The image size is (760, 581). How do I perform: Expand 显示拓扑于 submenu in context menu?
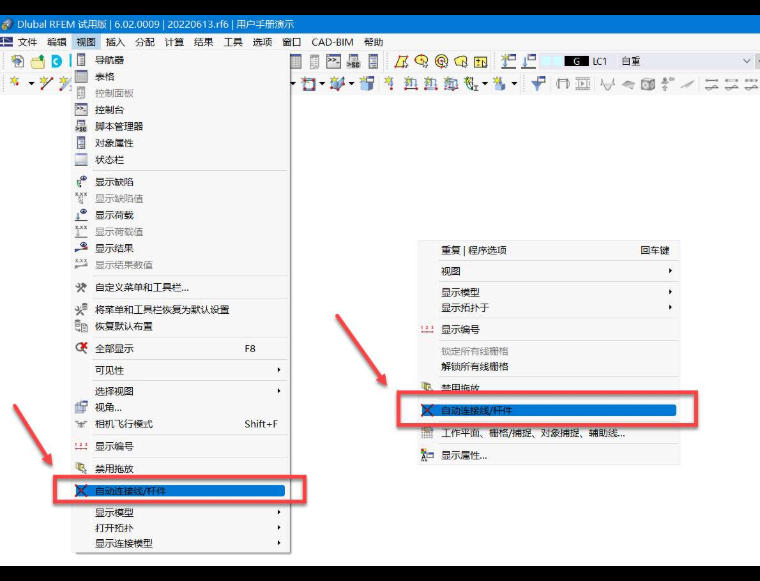548,308
